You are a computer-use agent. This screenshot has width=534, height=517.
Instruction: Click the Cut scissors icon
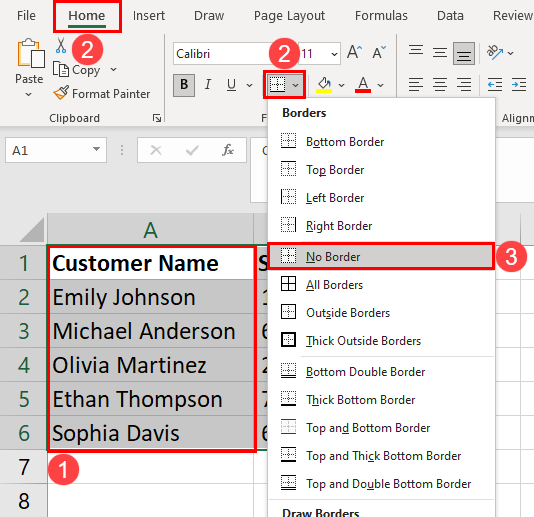pyautogui.click(x=61, y=46)
